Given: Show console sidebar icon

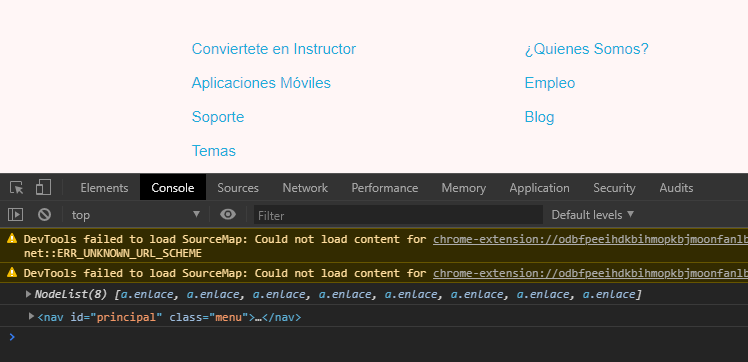Looking at the screenshot, I should 16,215.
